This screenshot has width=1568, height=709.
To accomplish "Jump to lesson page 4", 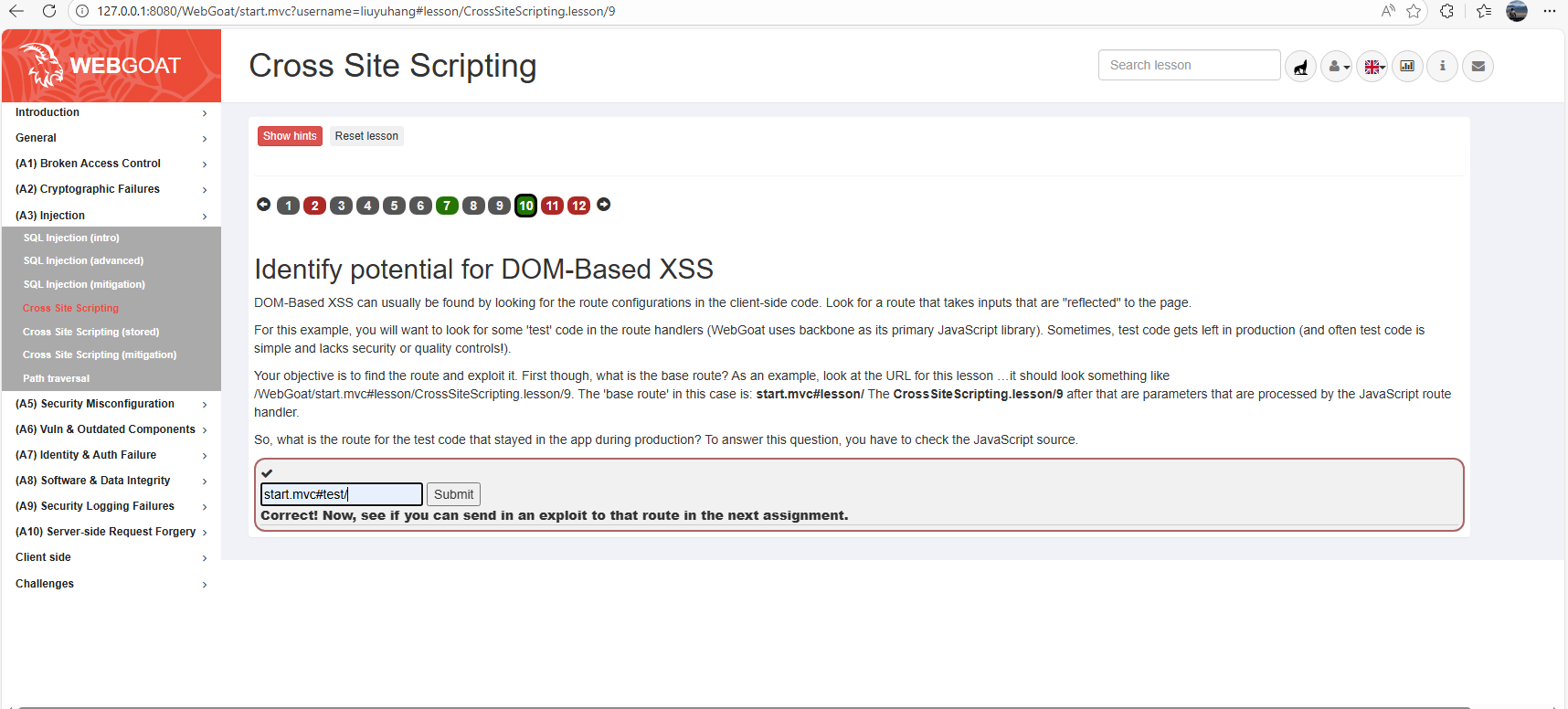I will coord(368,206).
